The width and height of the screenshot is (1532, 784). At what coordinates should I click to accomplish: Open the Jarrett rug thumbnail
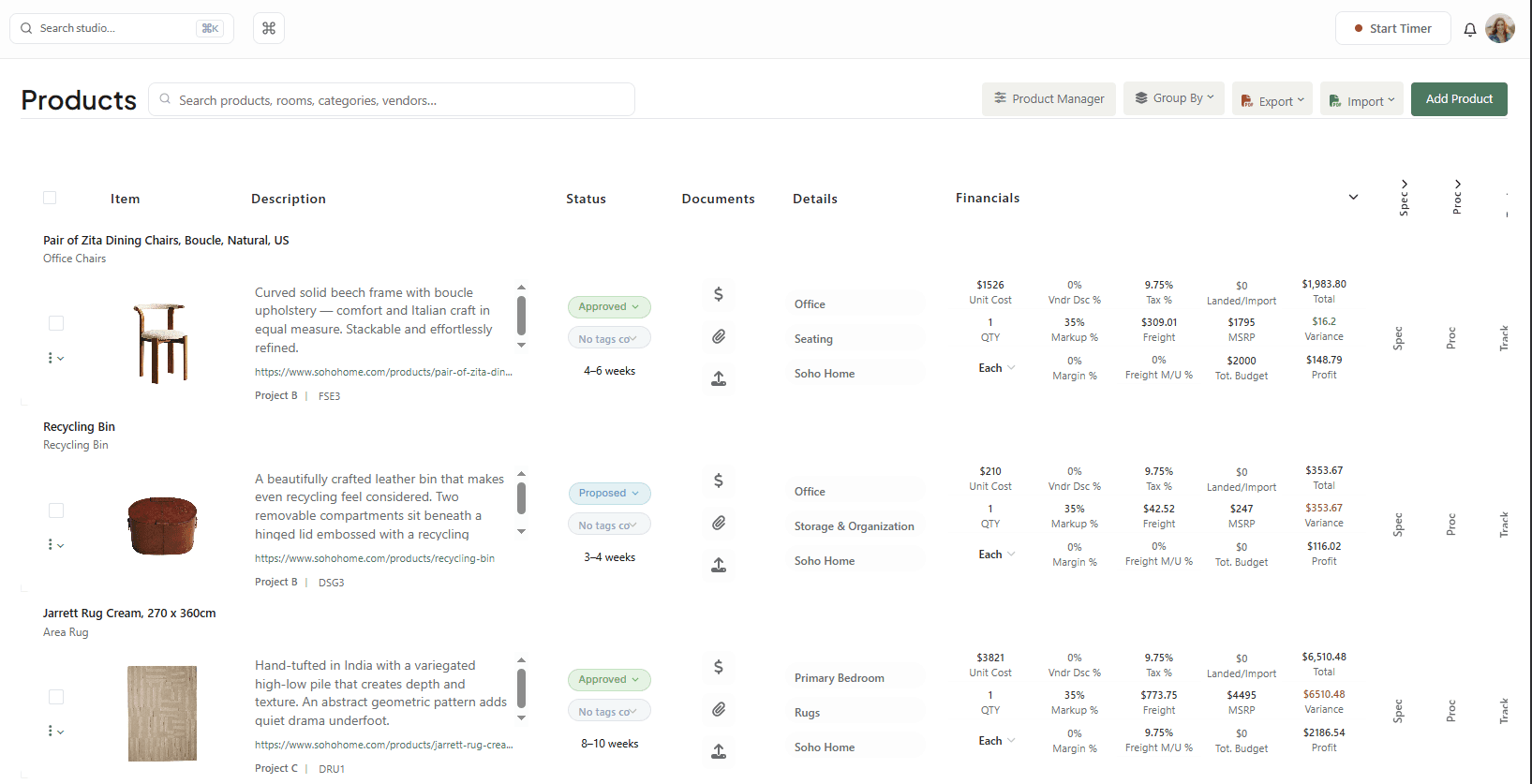[162, 713]
